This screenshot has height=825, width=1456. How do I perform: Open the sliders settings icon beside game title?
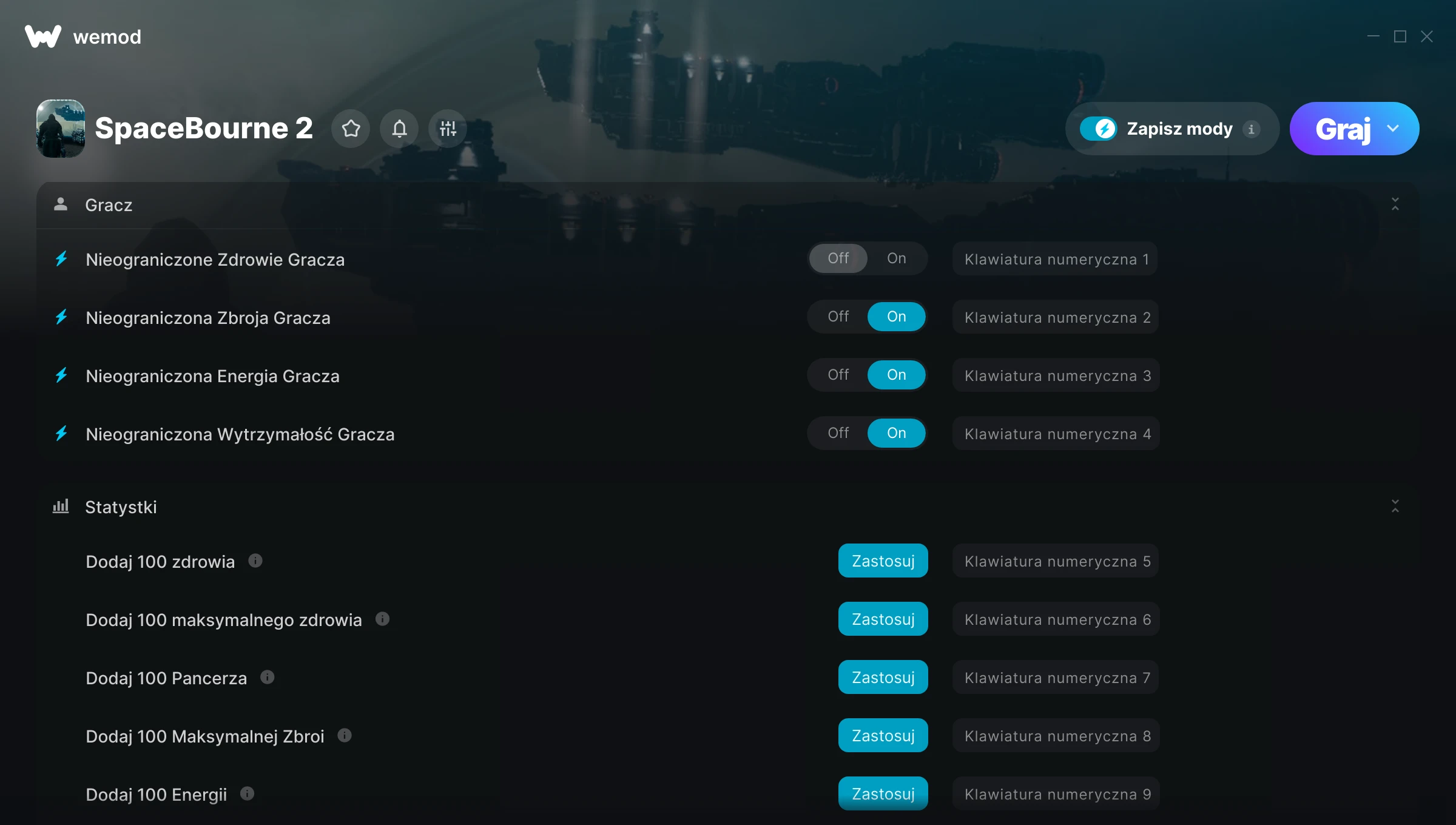(448, 129)
